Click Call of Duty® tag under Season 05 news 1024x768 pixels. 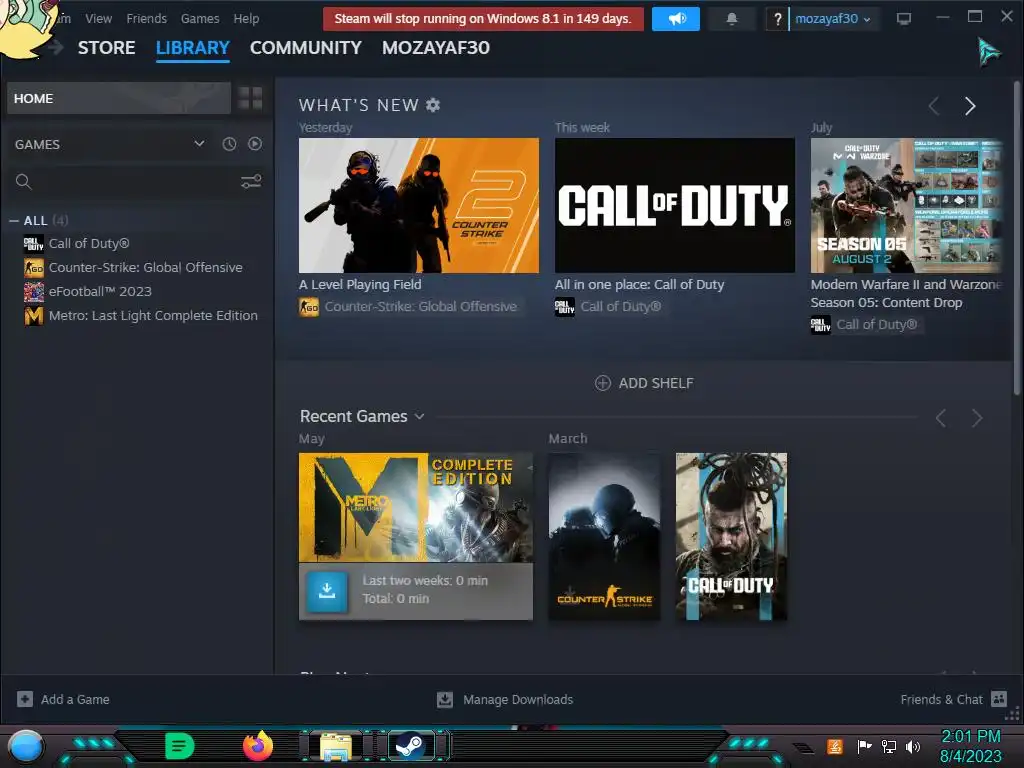876,325
